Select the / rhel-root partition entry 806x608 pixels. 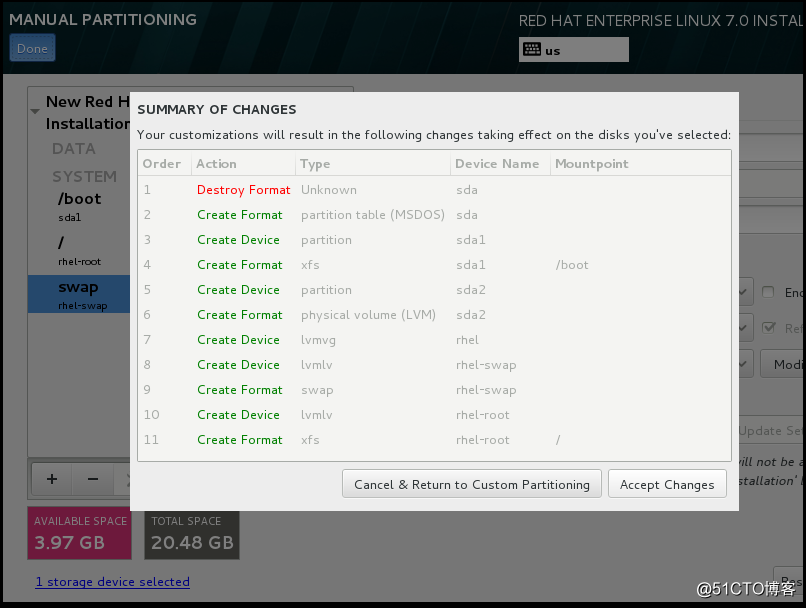coord(79,250)
